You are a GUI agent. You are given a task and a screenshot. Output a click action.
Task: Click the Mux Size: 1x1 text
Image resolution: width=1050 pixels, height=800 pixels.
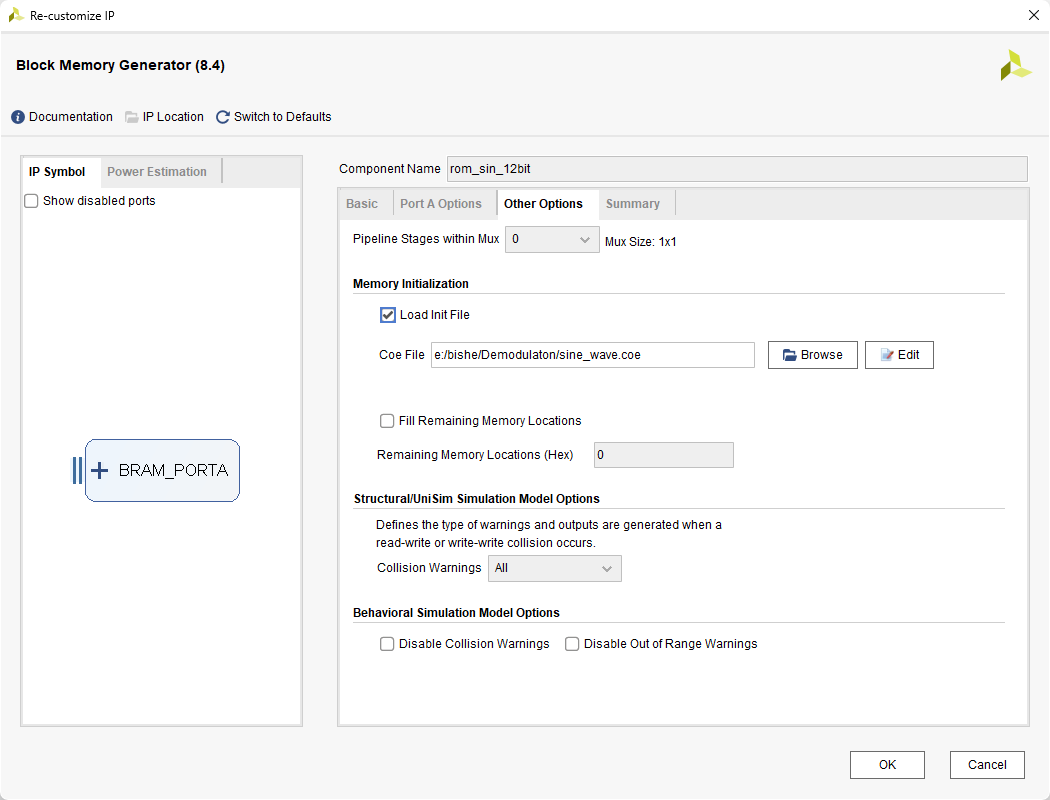[x=640, y=242]
